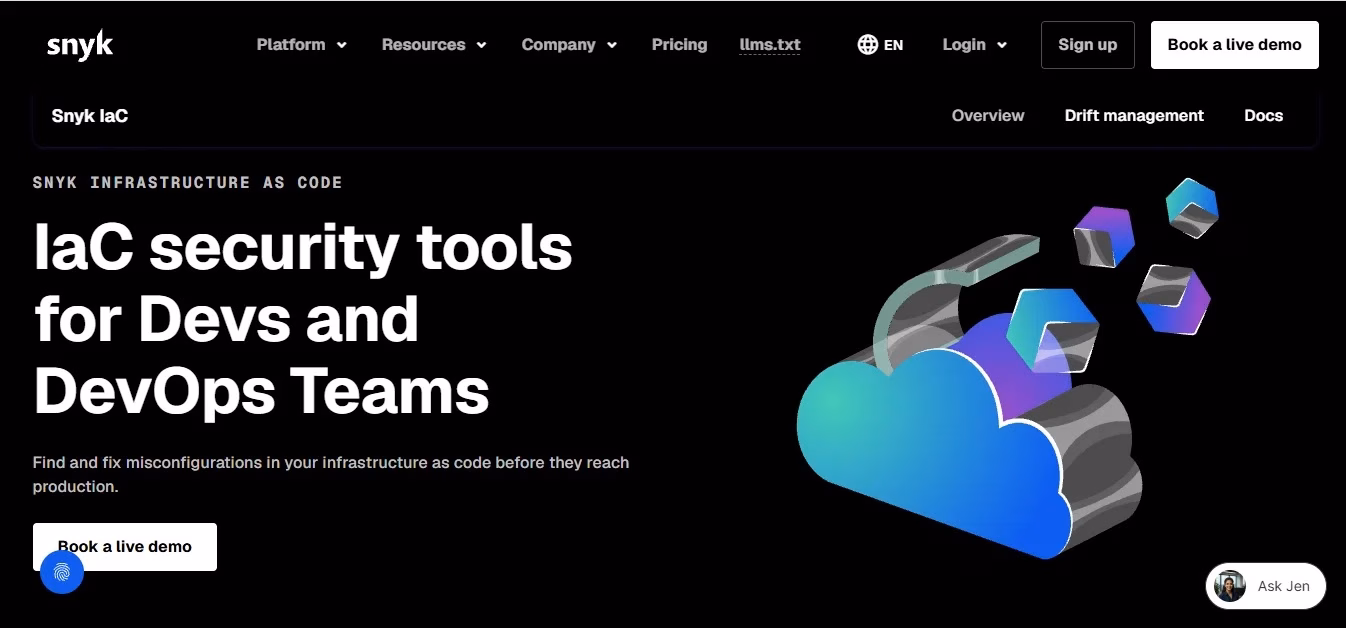1346x628 pixels.
Task: Expand the Platform menu chevron
Action: (x=342, y=45)
